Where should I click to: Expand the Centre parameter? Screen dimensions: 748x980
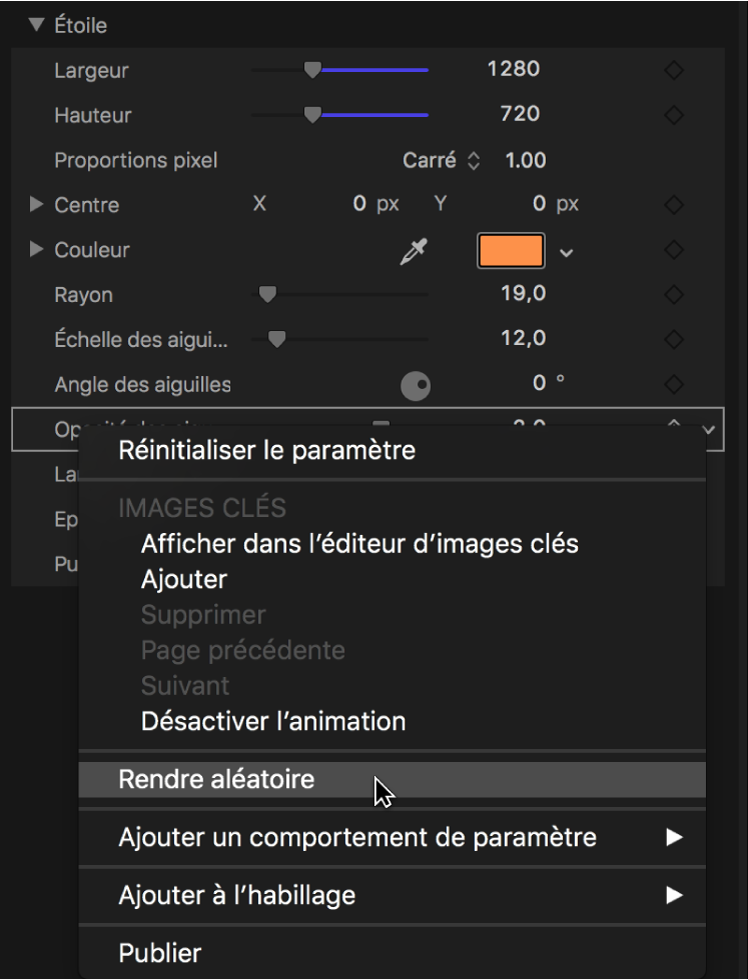point(34,205)
